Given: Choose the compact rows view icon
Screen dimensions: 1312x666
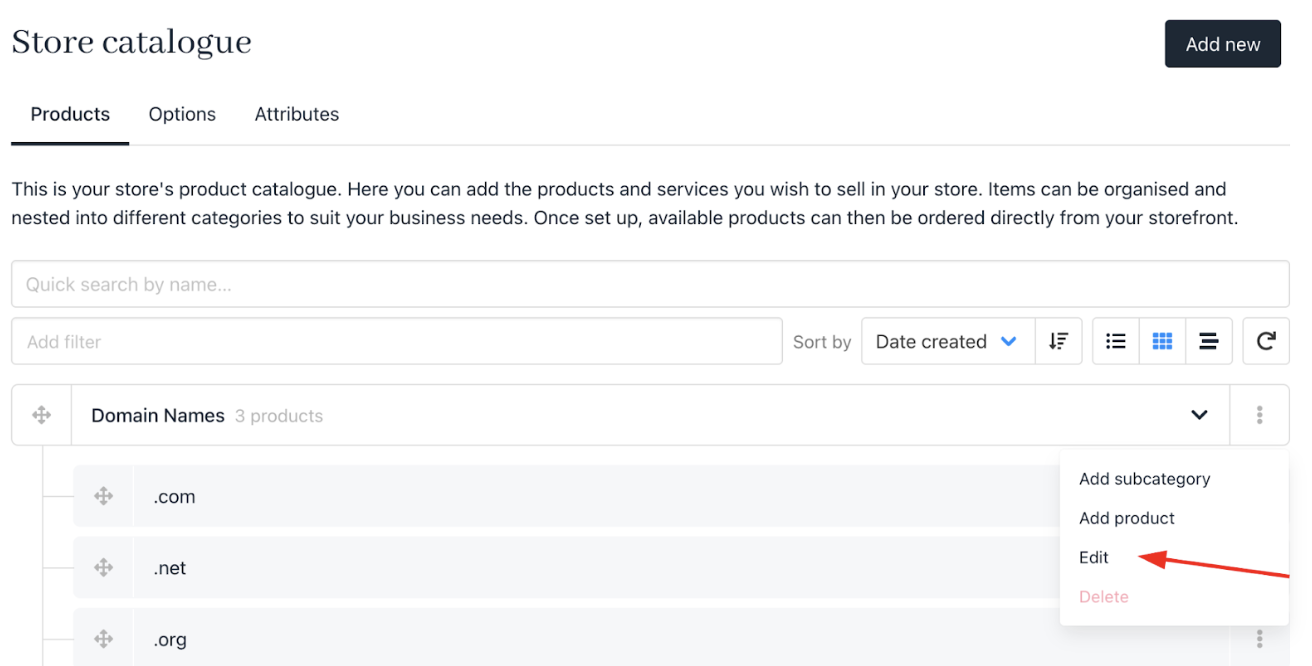Looking at the screenshot, I should point(1208,342).
